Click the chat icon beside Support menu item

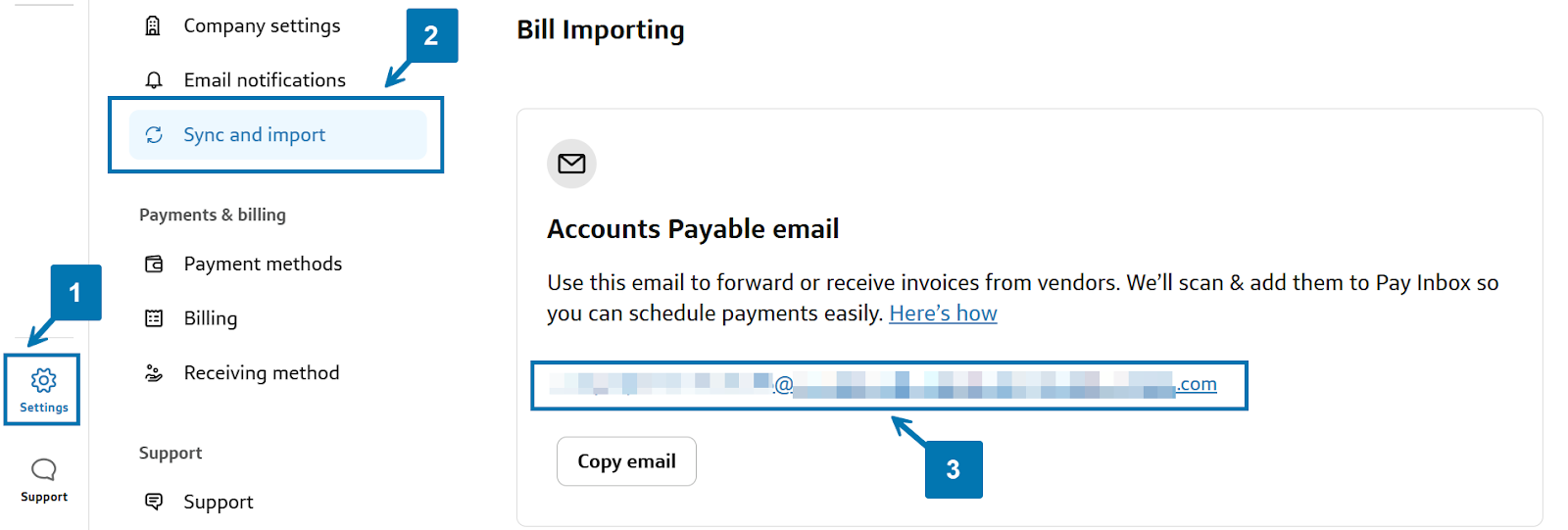click(x=154, y=502)
